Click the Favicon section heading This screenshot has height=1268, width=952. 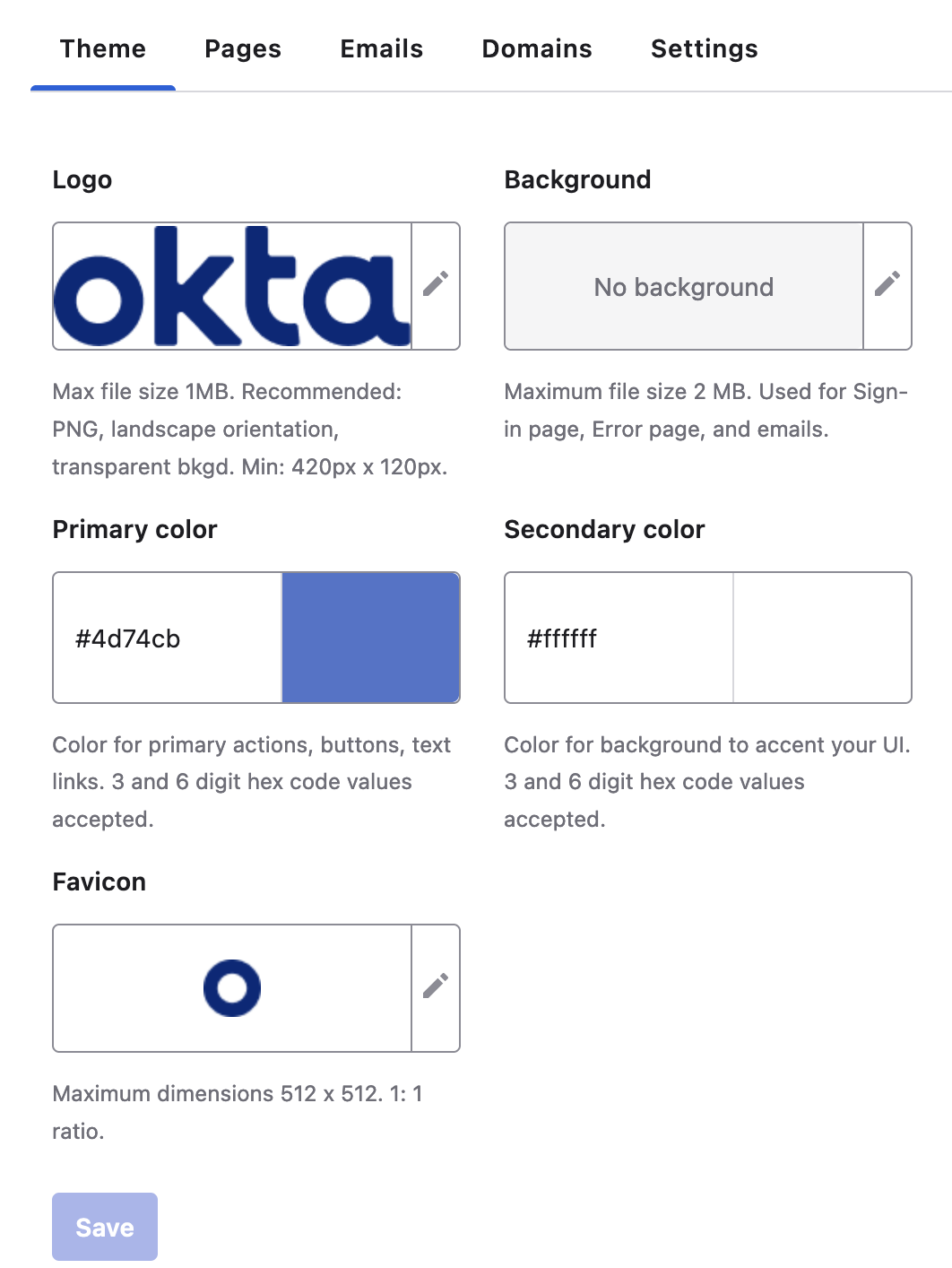point(100,882)
